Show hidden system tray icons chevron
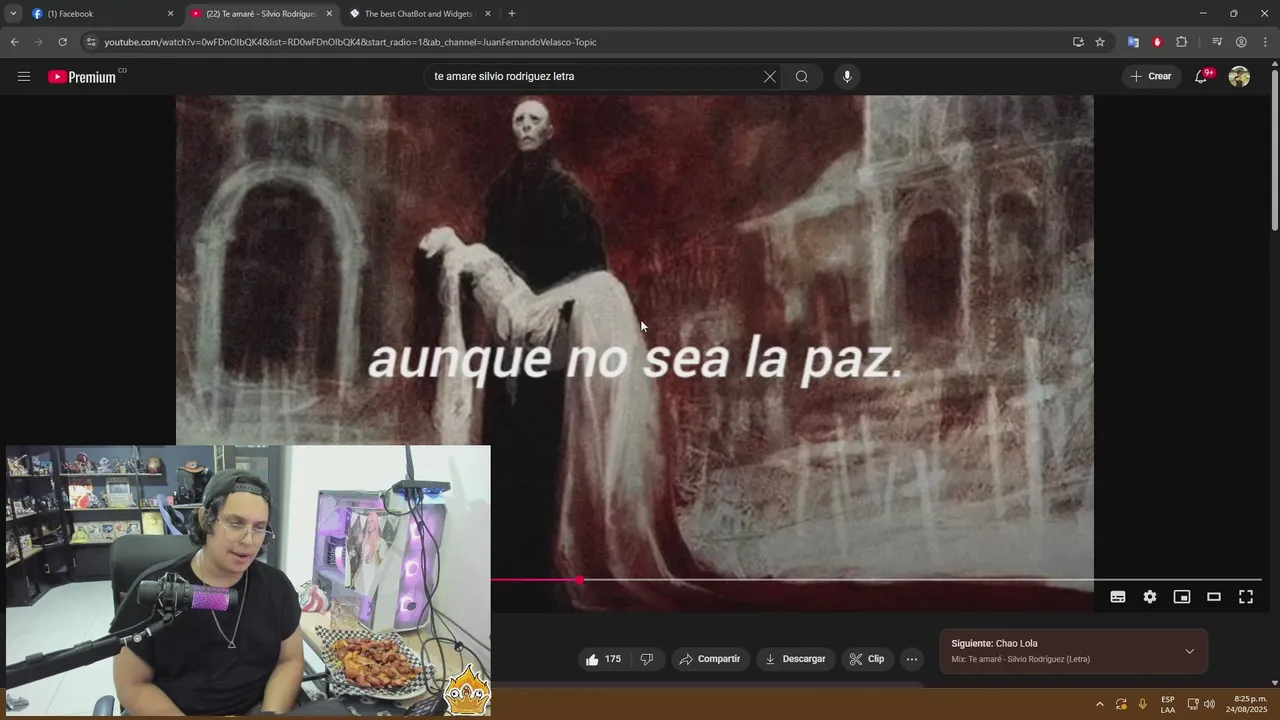 point(1100,704)
